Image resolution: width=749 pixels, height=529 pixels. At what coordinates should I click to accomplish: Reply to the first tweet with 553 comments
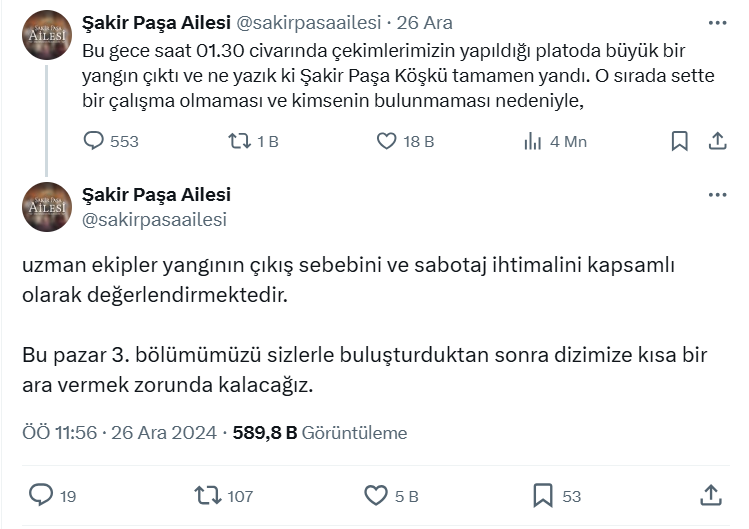(94, 141)
